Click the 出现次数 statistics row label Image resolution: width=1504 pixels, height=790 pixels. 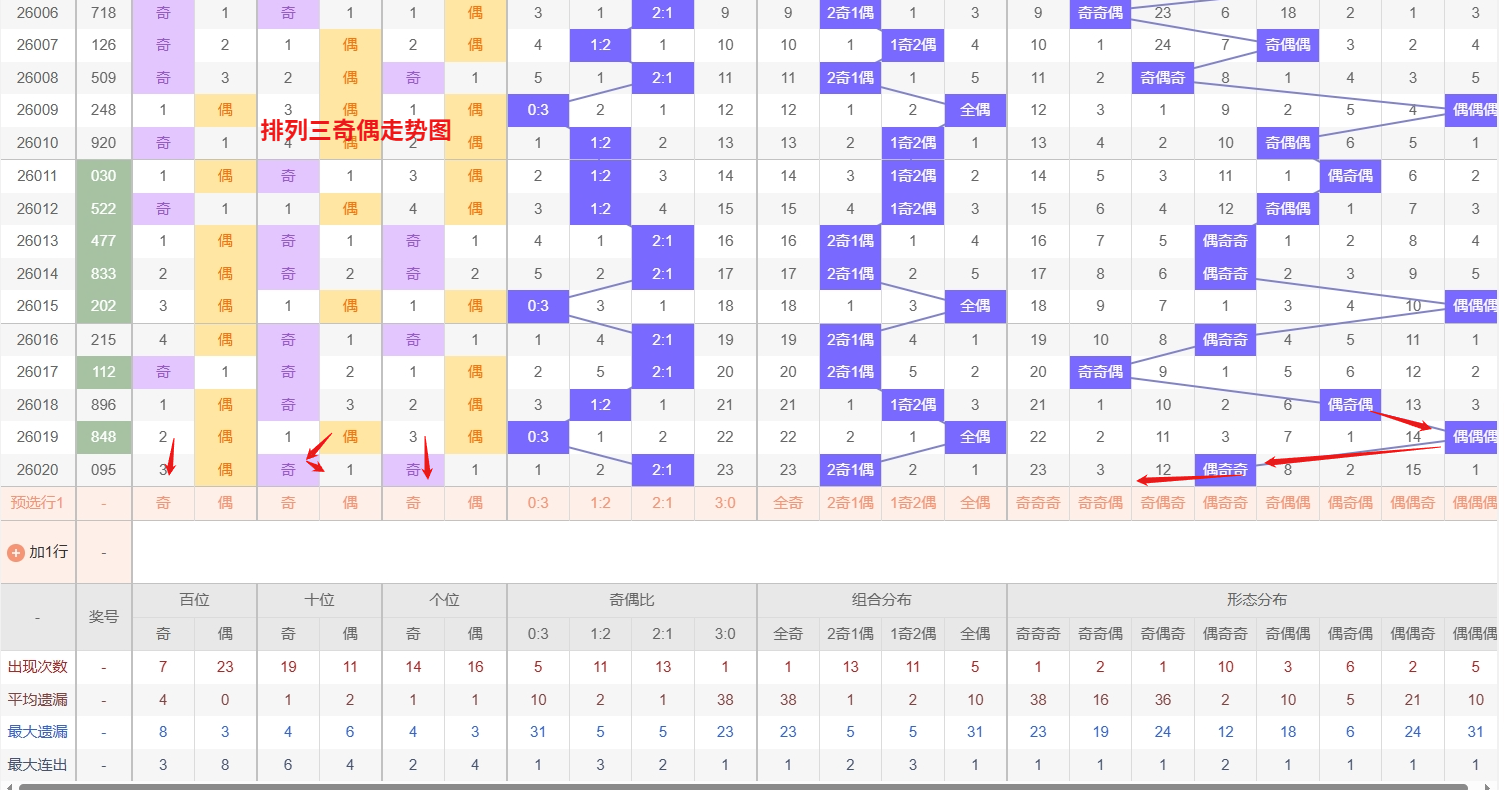[37, 667]
